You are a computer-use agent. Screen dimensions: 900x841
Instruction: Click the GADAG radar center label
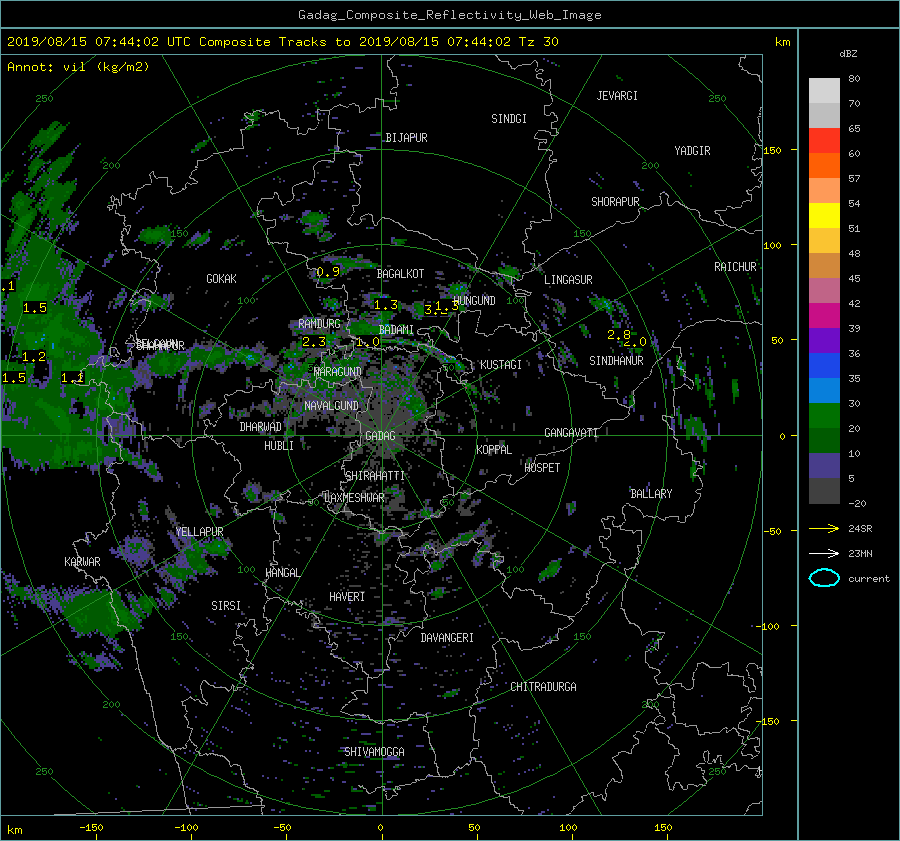point(380,436)
